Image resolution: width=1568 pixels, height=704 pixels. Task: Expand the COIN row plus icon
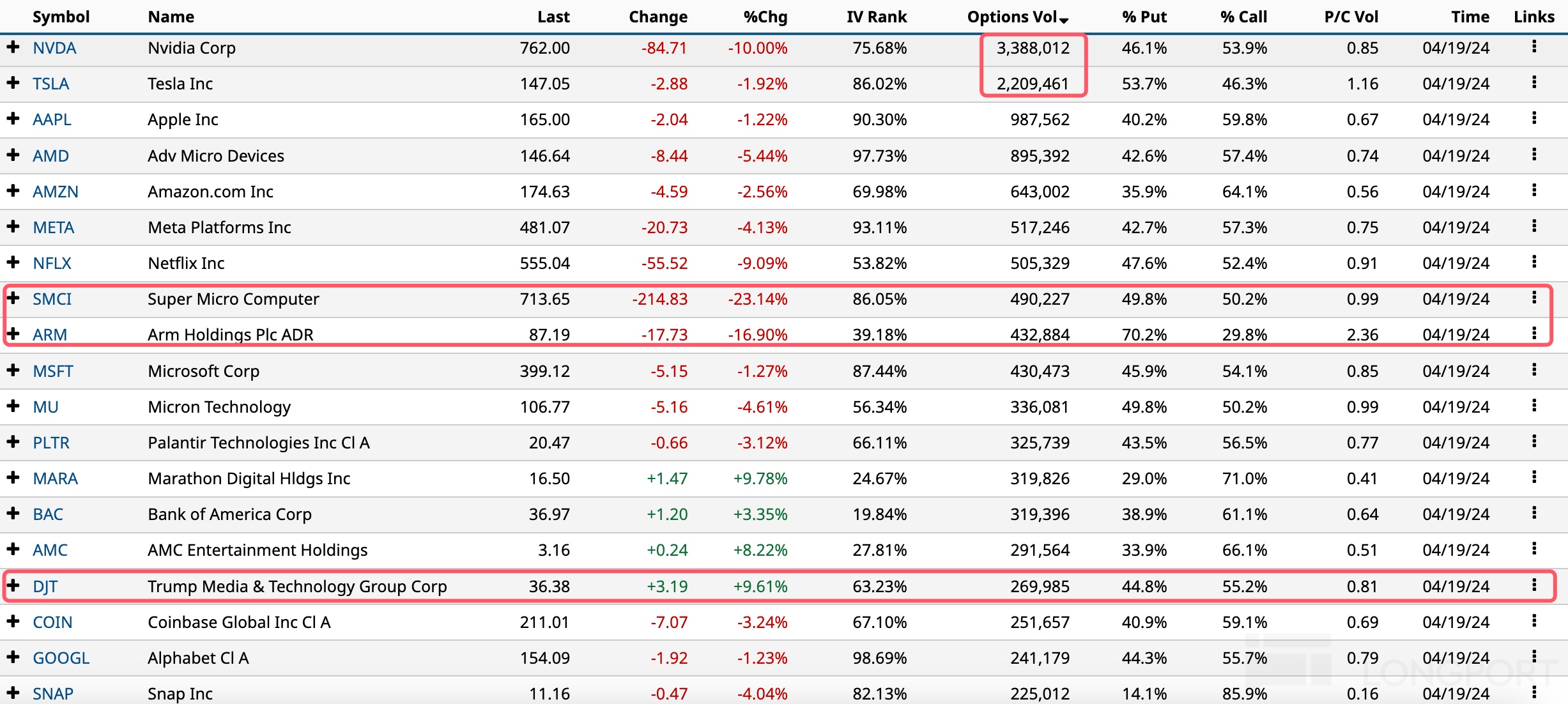tap(13, 621)
